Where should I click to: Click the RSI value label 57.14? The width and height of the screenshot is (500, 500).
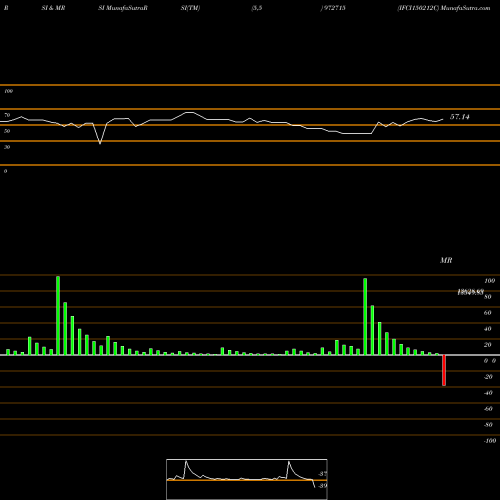tap(460, 117)
